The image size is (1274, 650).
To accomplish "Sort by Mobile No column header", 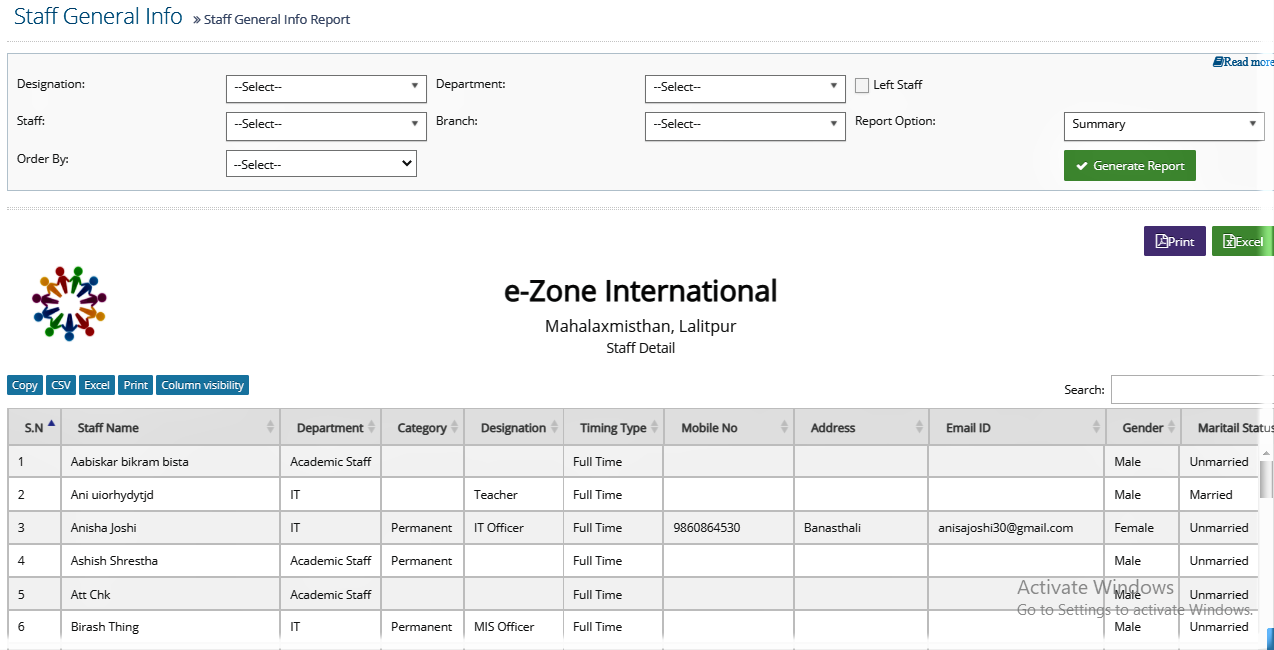I will tap(729, 427).
